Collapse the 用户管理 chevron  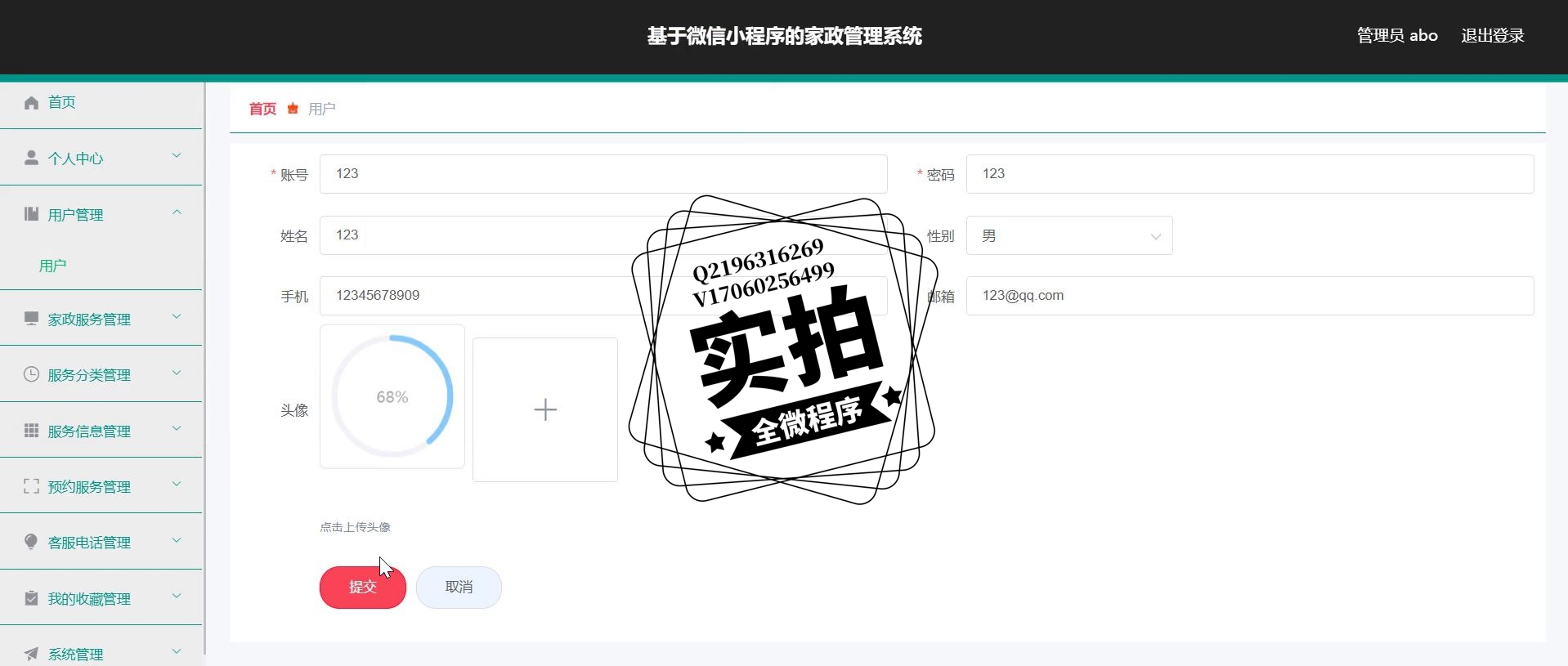click(177, 212)
